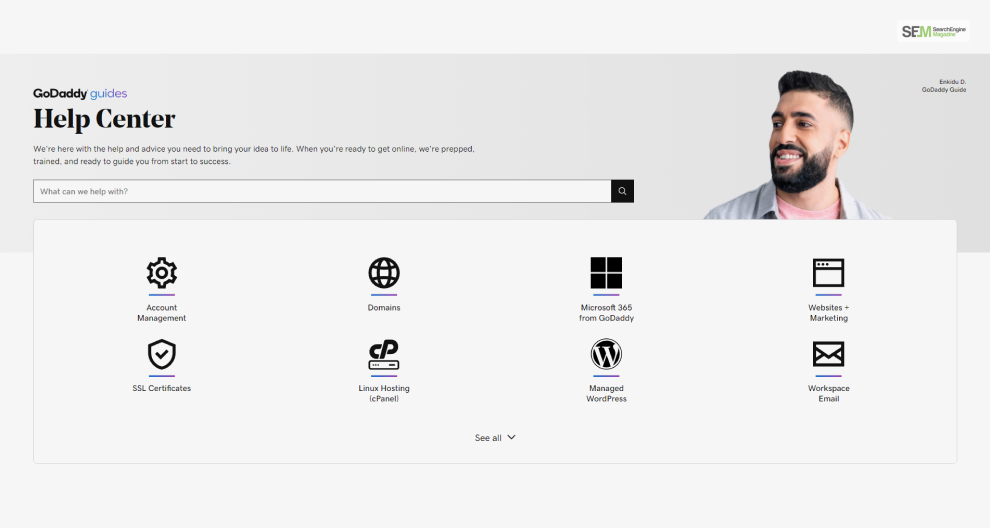Click the 'See all' text
The height and width of the screenshot is (528, 990).
click(488, 438)
